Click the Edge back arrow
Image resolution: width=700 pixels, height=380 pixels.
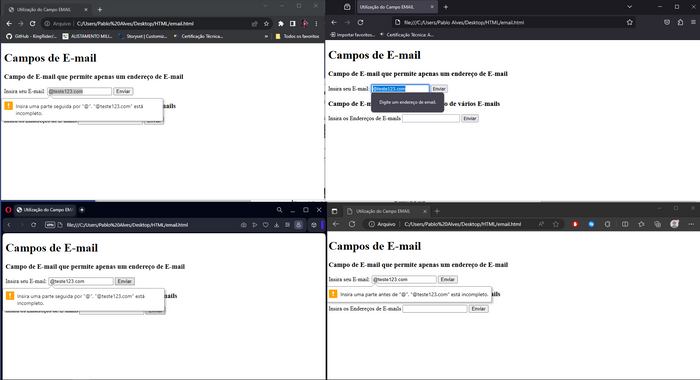click(x=336, y=224)
